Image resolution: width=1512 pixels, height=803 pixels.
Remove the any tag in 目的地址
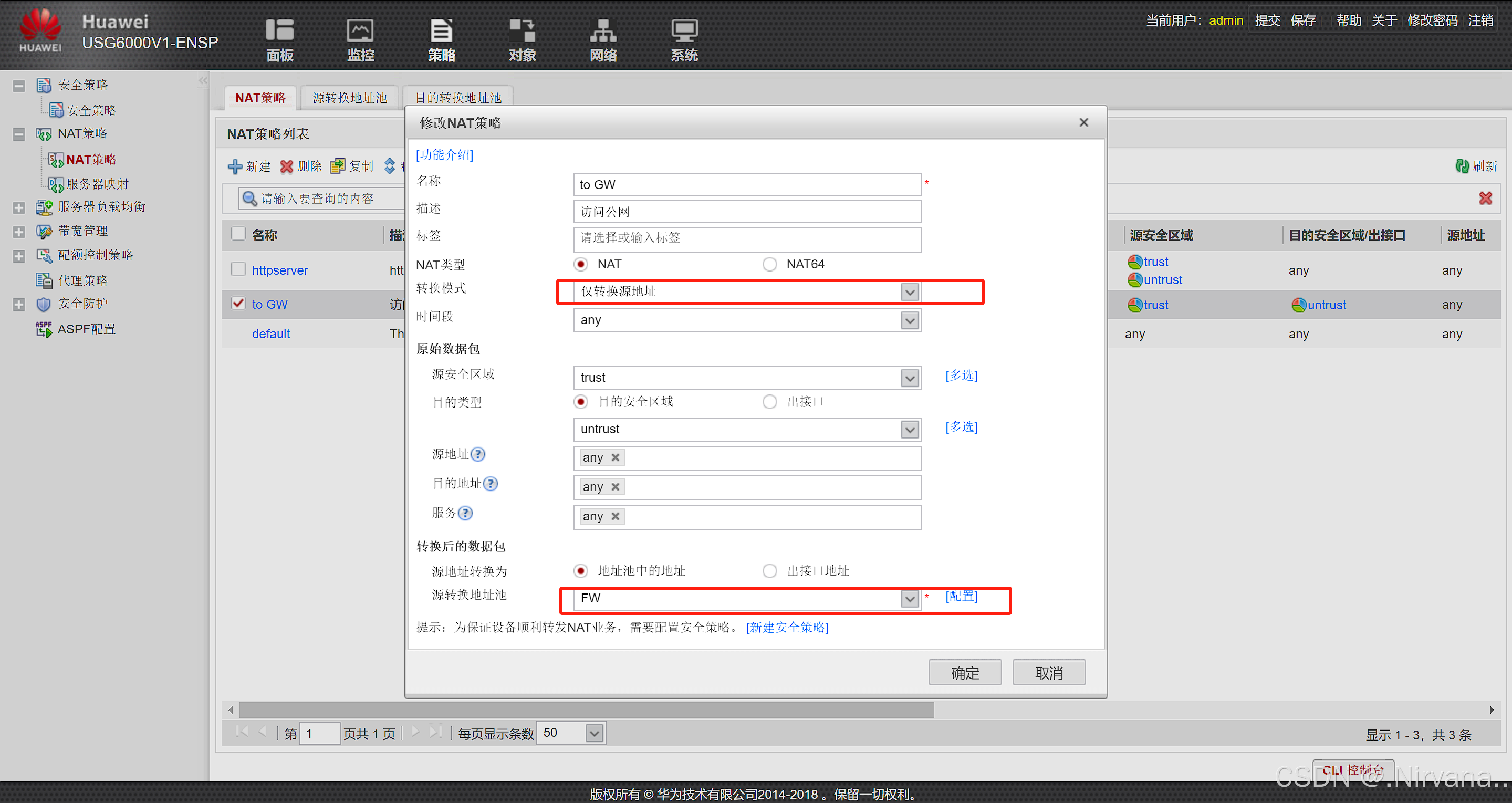(x=615, y=487)
